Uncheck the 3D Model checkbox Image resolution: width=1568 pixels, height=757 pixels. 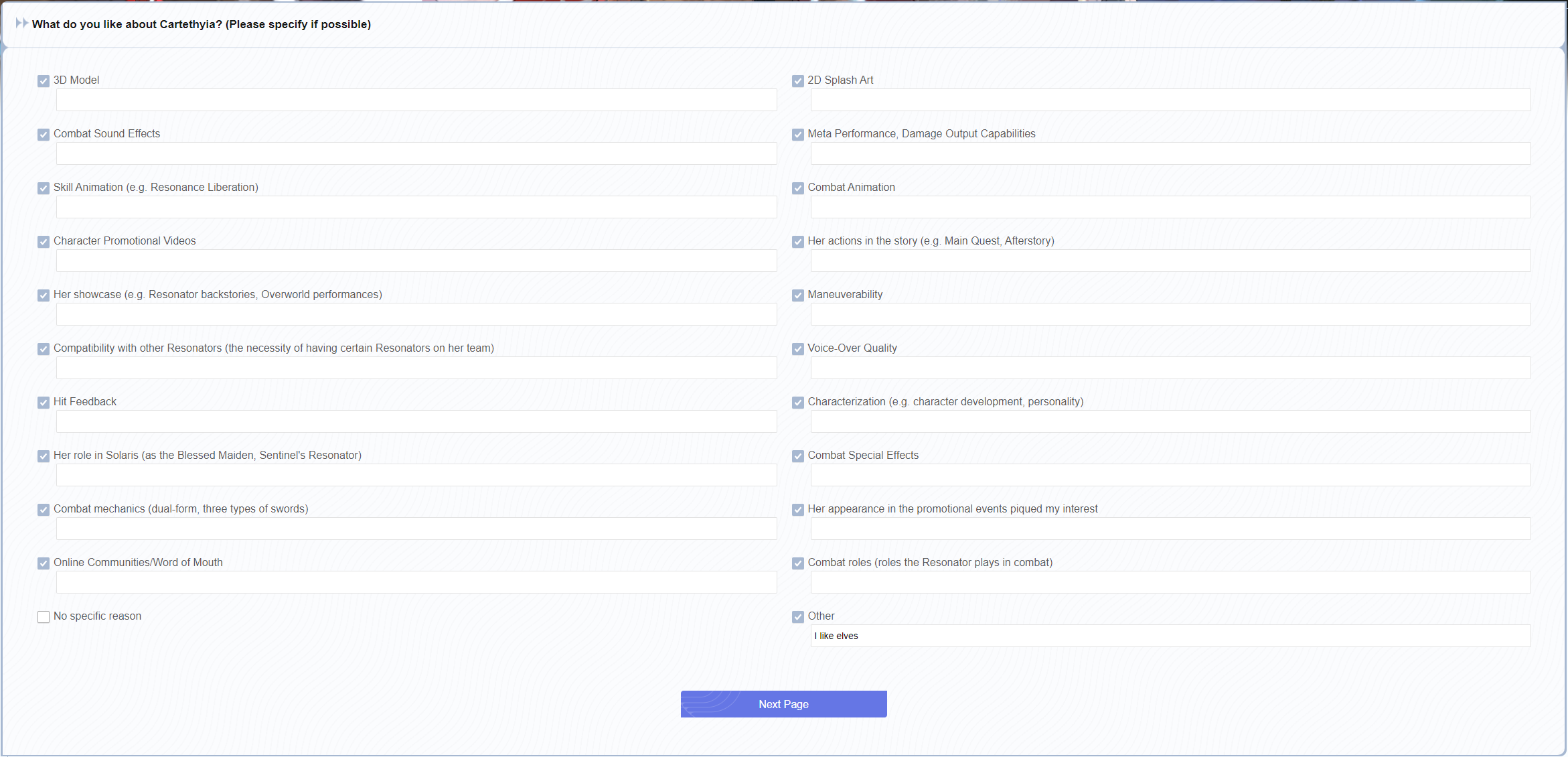pos(44,81)
